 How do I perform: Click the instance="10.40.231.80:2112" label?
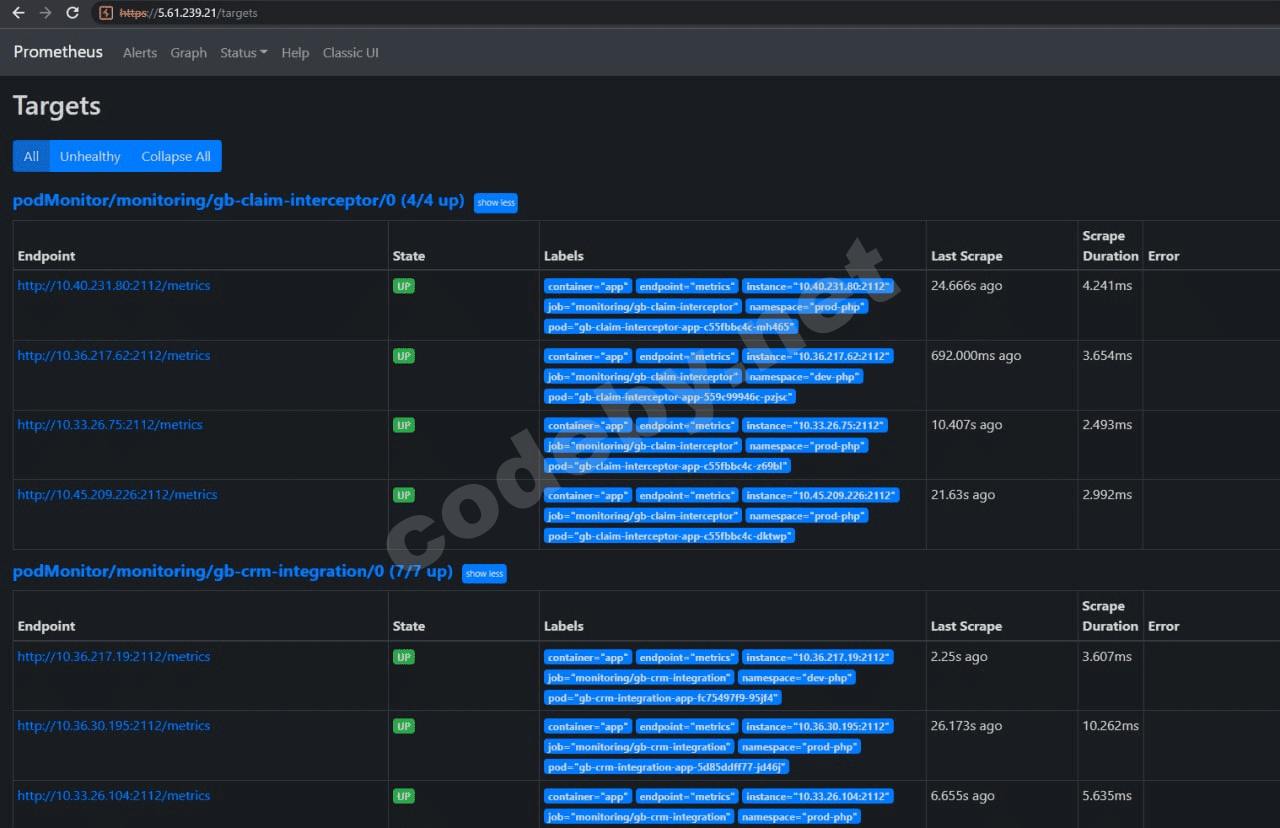tap(818, 286)
